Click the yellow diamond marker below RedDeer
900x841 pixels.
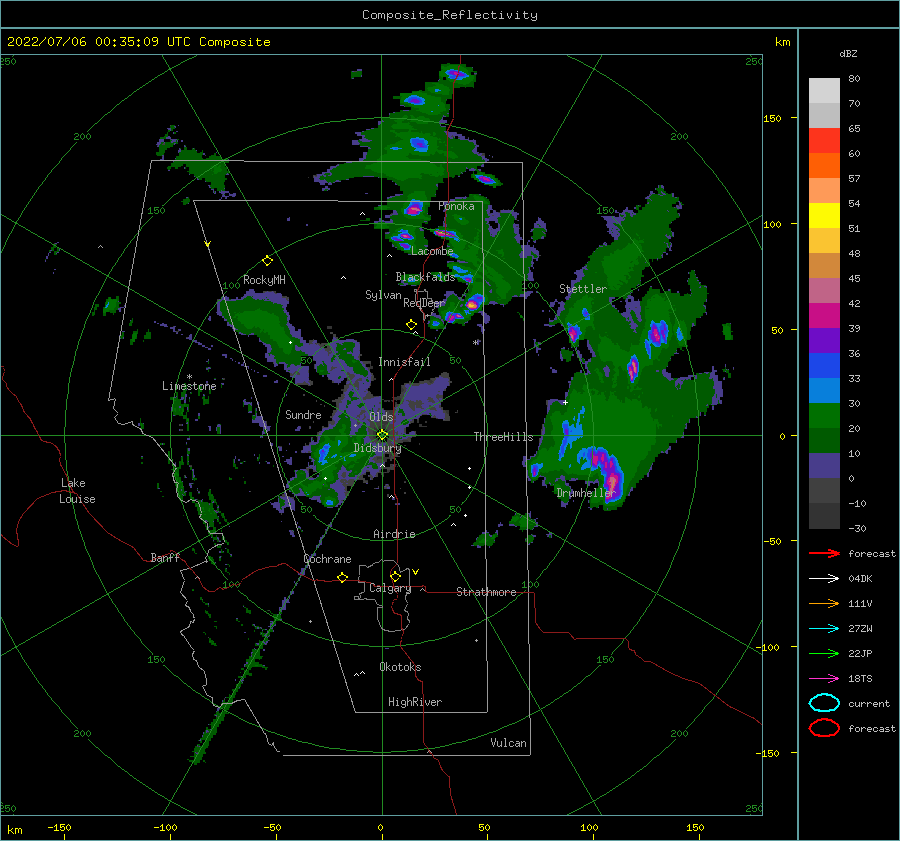point(412,325)
